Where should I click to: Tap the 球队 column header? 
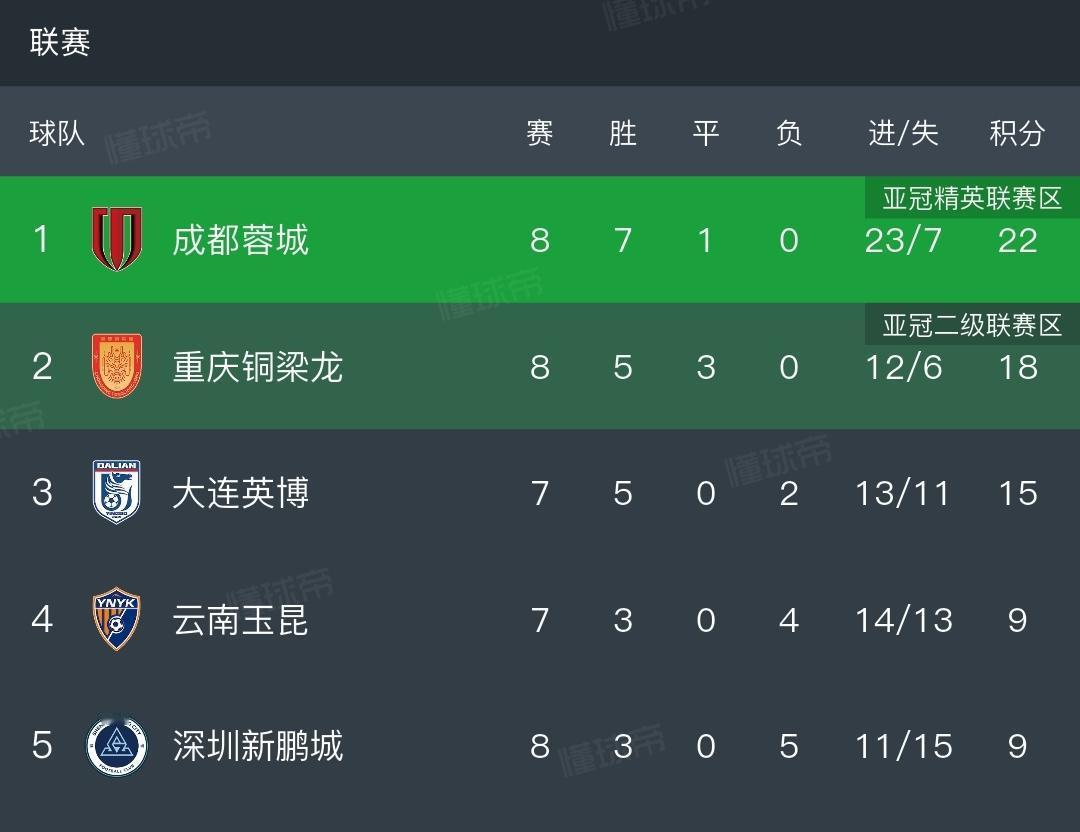click(57, 132)
